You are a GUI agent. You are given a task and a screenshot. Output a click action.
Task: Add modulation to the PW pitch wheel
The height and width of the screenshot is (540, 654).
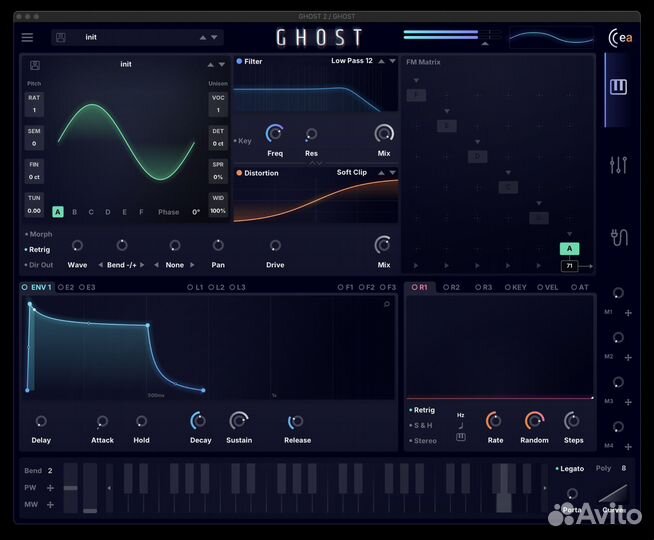(50, 487)
